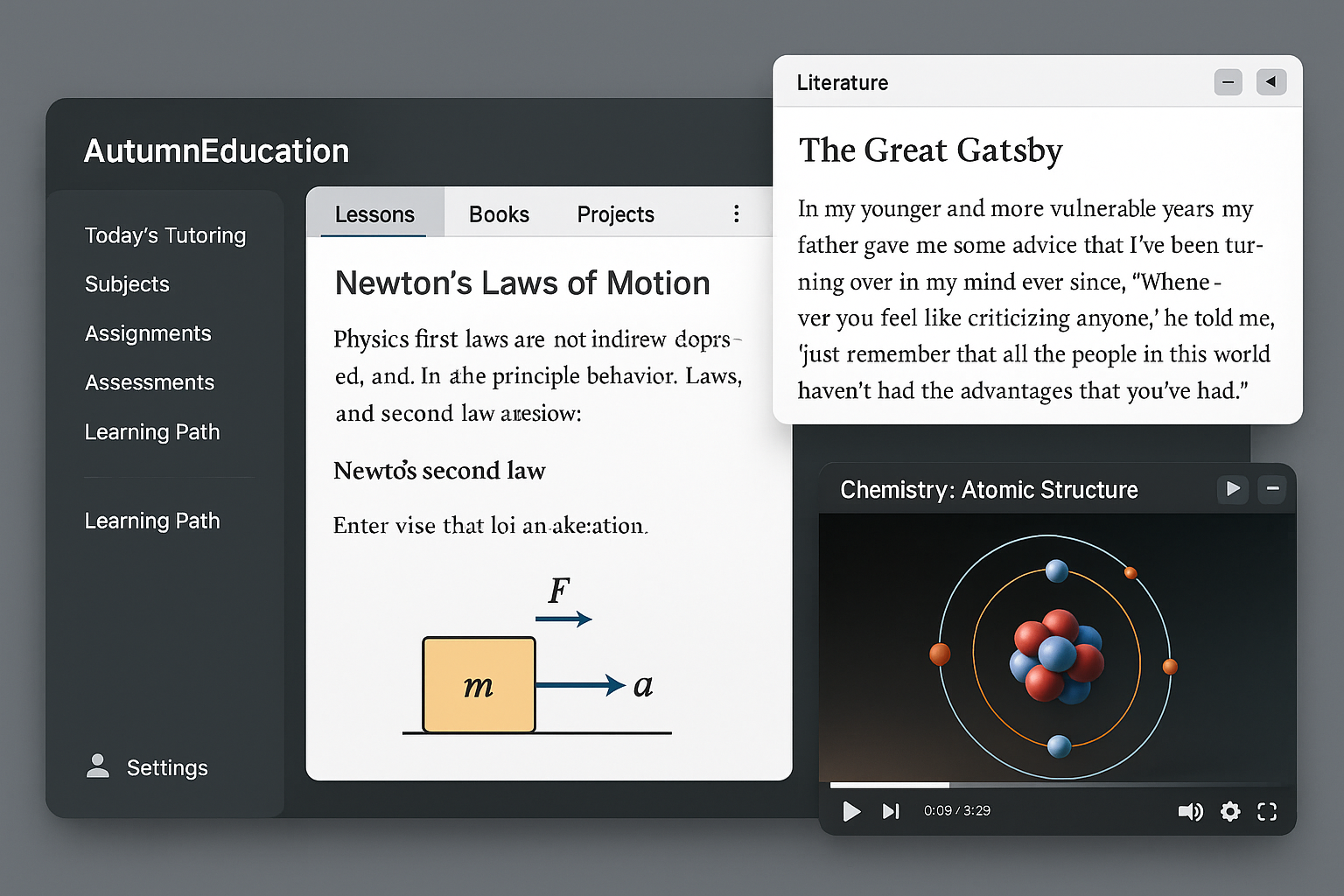Open the video quality settings gear

[x=1230, y=811]
